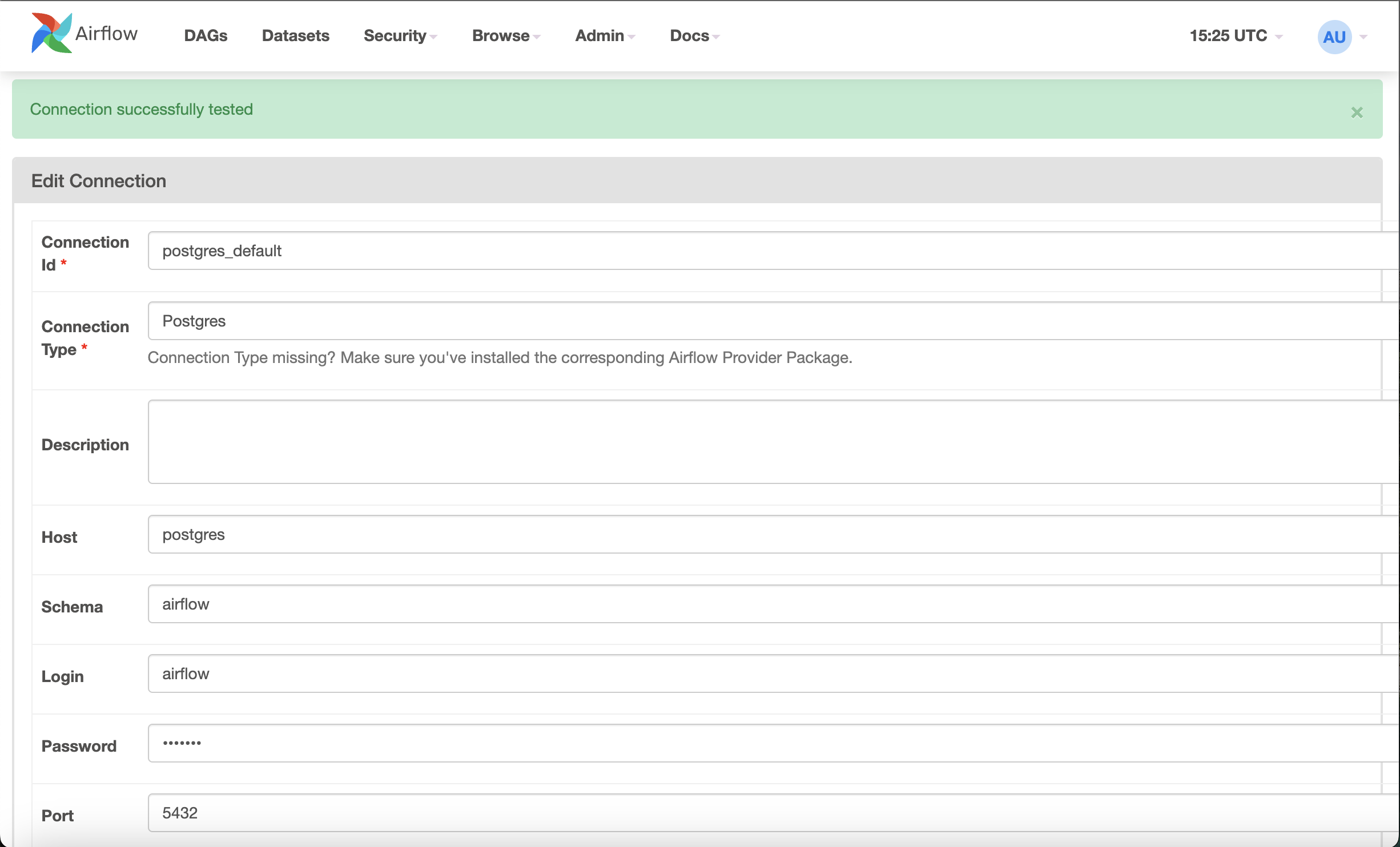1400x847 pixels.
Task: Click the Password label
Action: [x=79, y=746]
